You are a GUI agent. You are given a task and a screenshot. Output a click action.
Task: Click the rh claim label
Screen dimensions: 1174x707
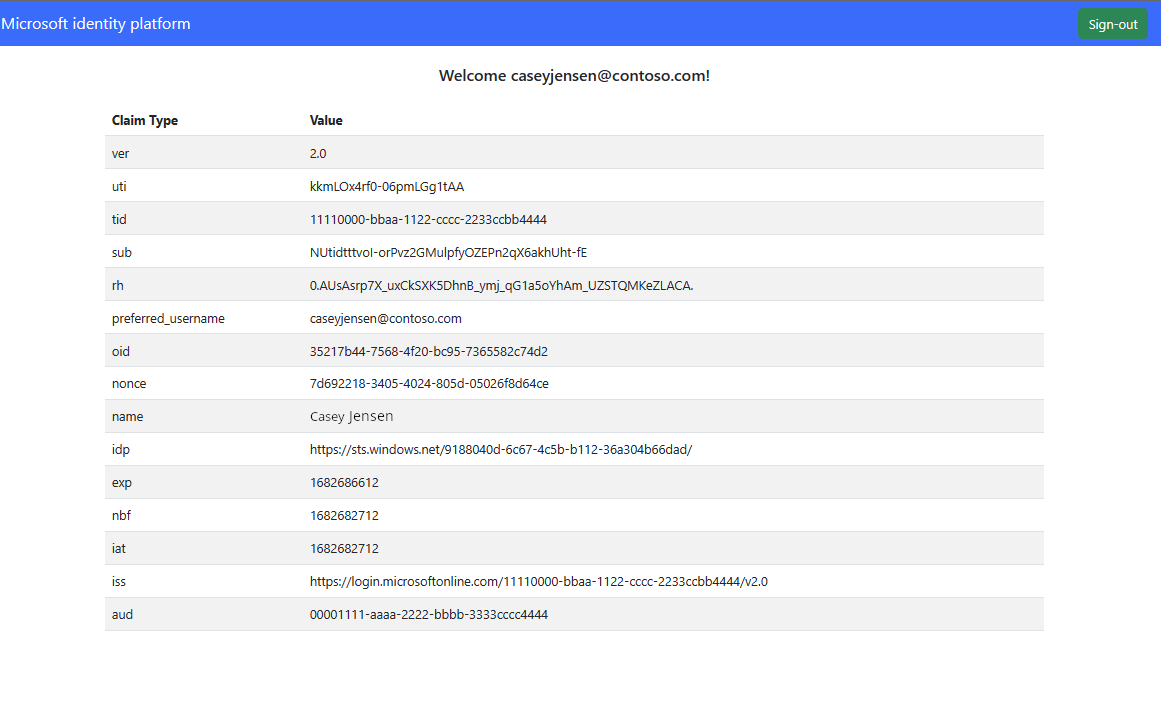[118, 285]
